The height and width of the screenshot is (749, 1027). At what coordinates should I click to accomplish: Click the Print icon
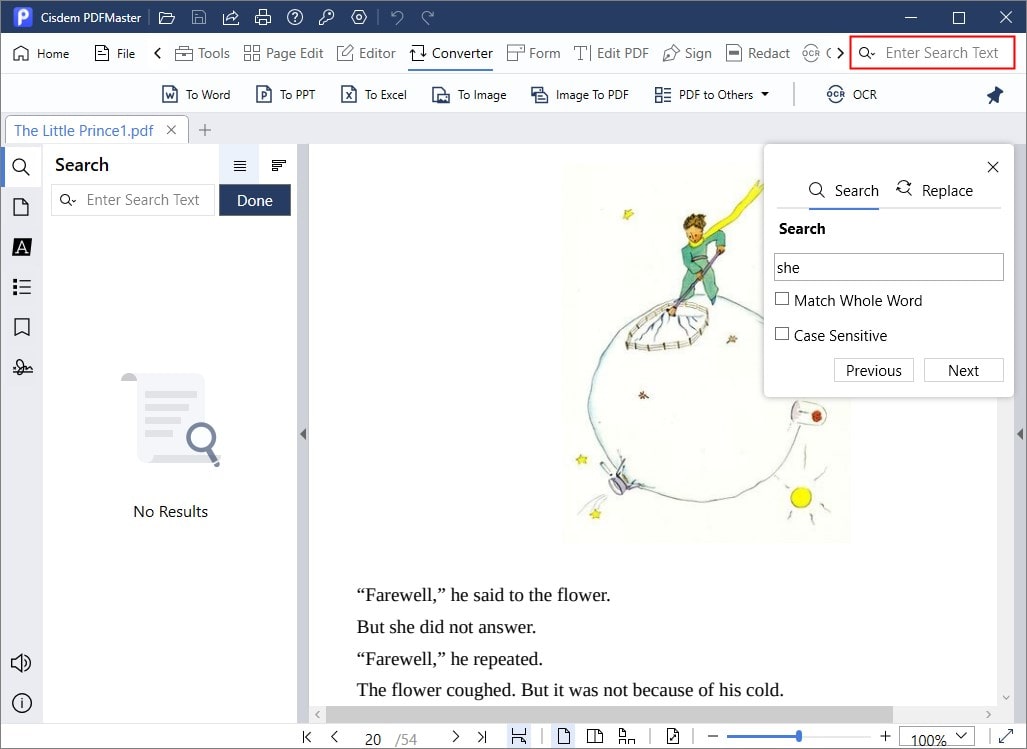tap(263, 18)
